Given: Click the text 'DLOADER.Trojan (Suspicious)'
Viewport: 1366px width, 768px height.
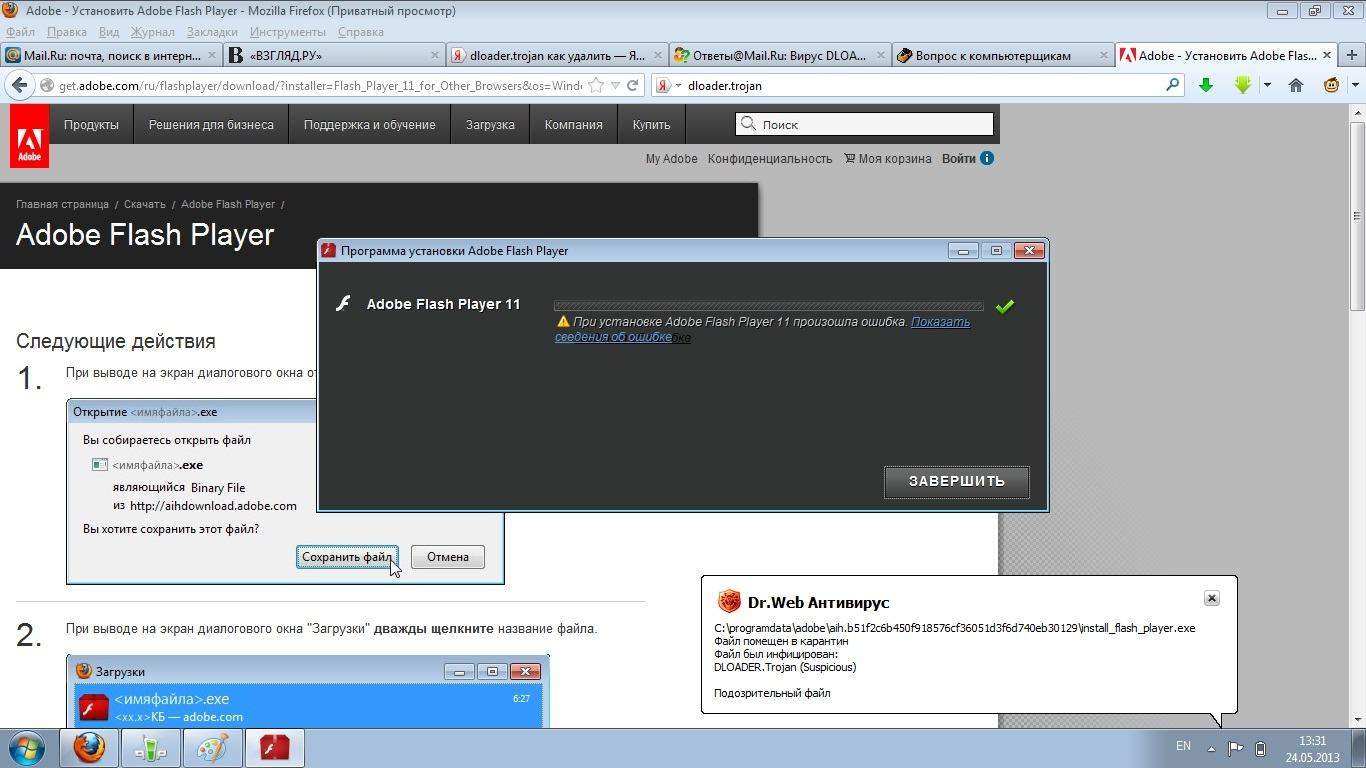Looking at the screenshot, I should coord(785,667).
